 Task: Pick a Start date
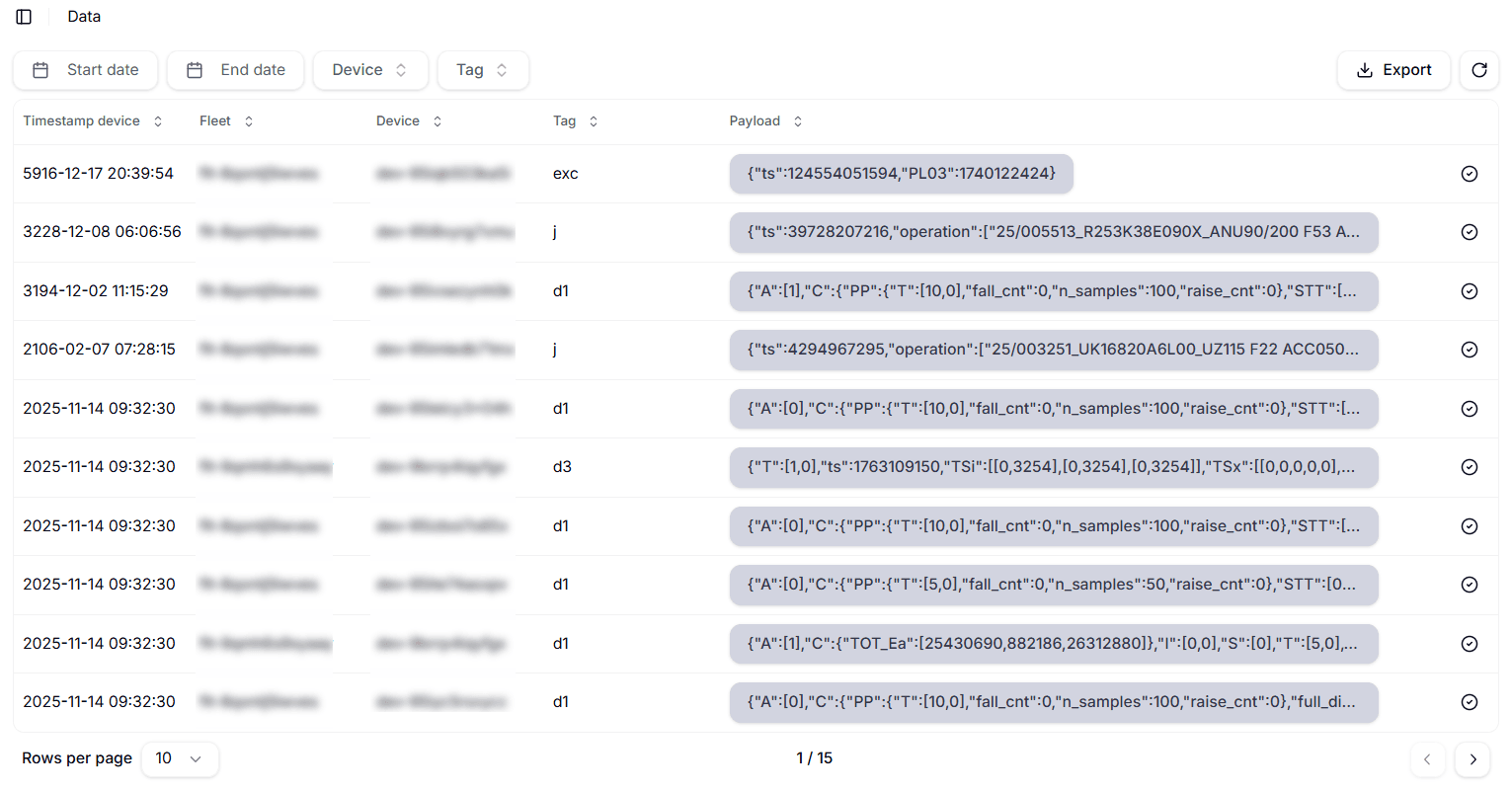point(85,70)
